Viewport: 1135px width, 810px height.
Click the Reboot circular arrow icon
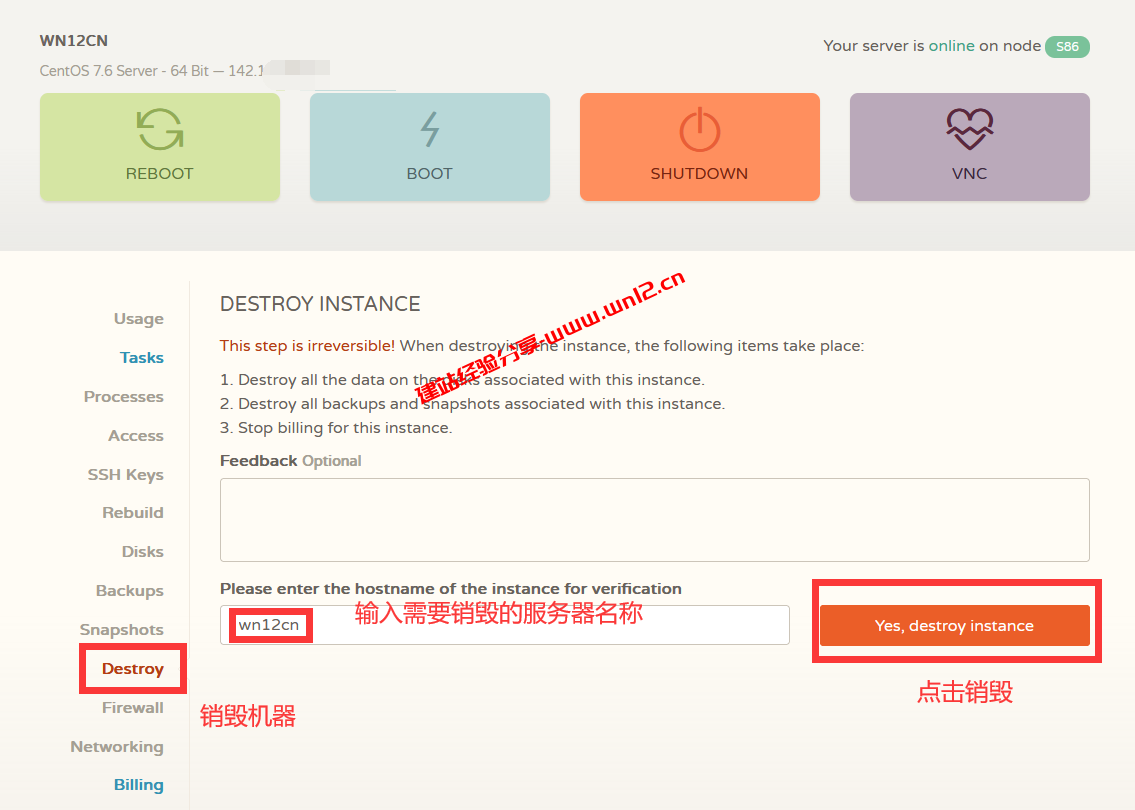(159, 128)
